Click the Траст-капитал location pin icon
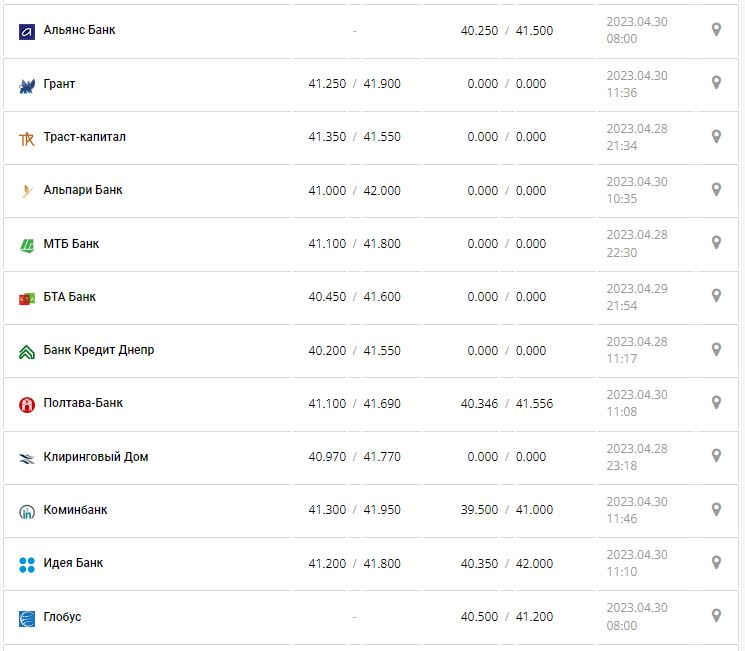 tap(716, 136)
